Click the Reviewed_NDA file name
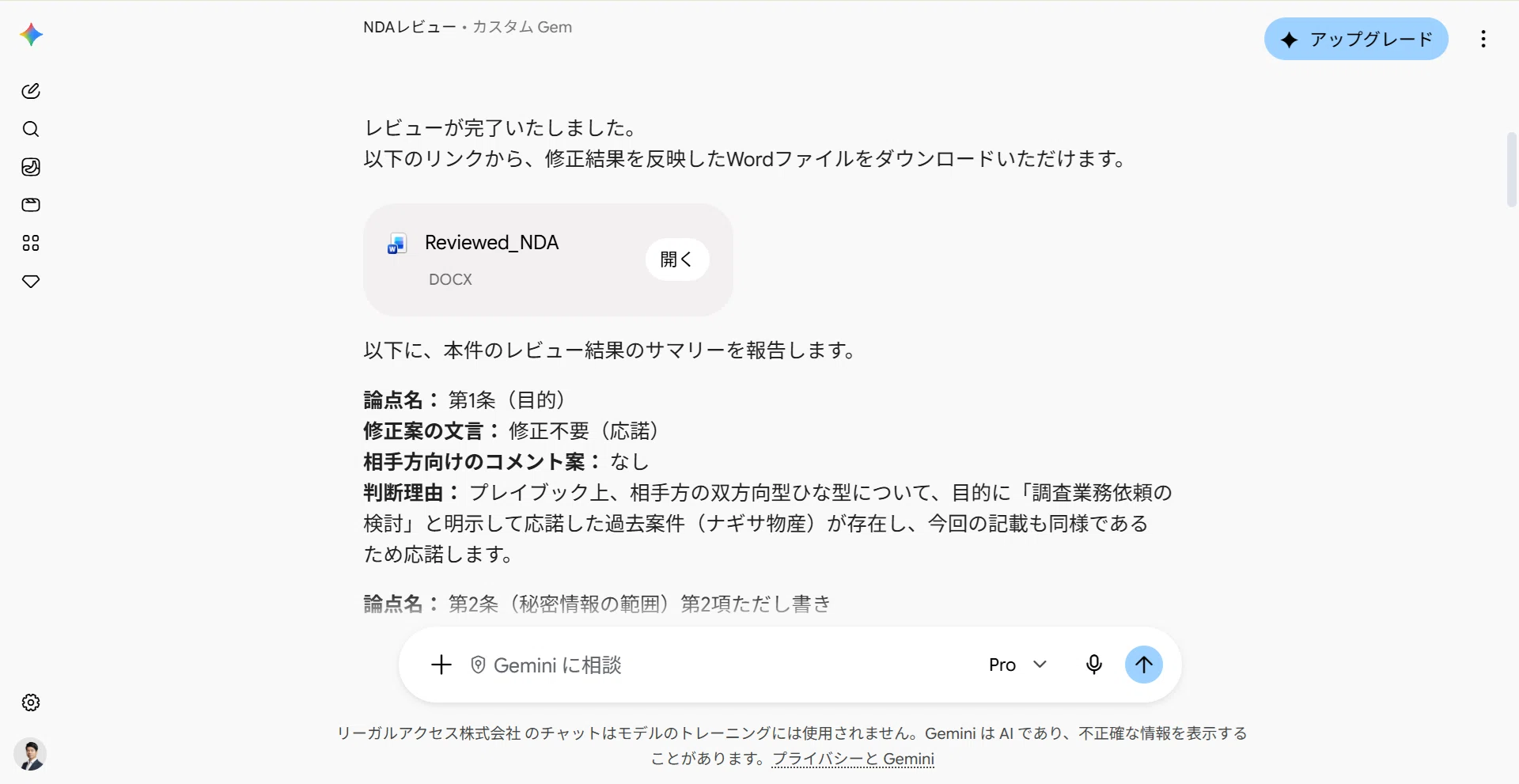The height and width of the screenshot is (784, 1519). pyautogui.click(x=491, y=242)
